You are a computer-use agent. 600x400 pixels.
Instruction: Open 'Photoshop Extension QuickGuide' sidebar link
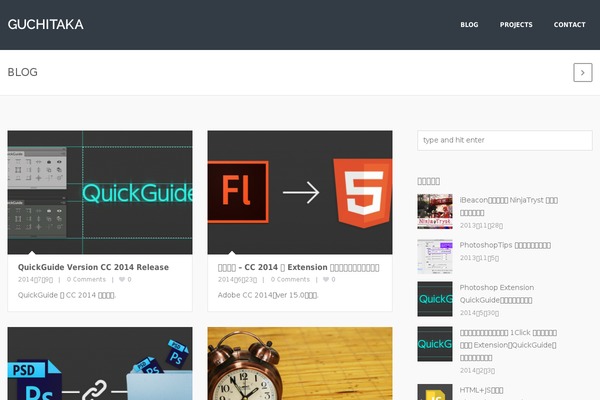497,294
